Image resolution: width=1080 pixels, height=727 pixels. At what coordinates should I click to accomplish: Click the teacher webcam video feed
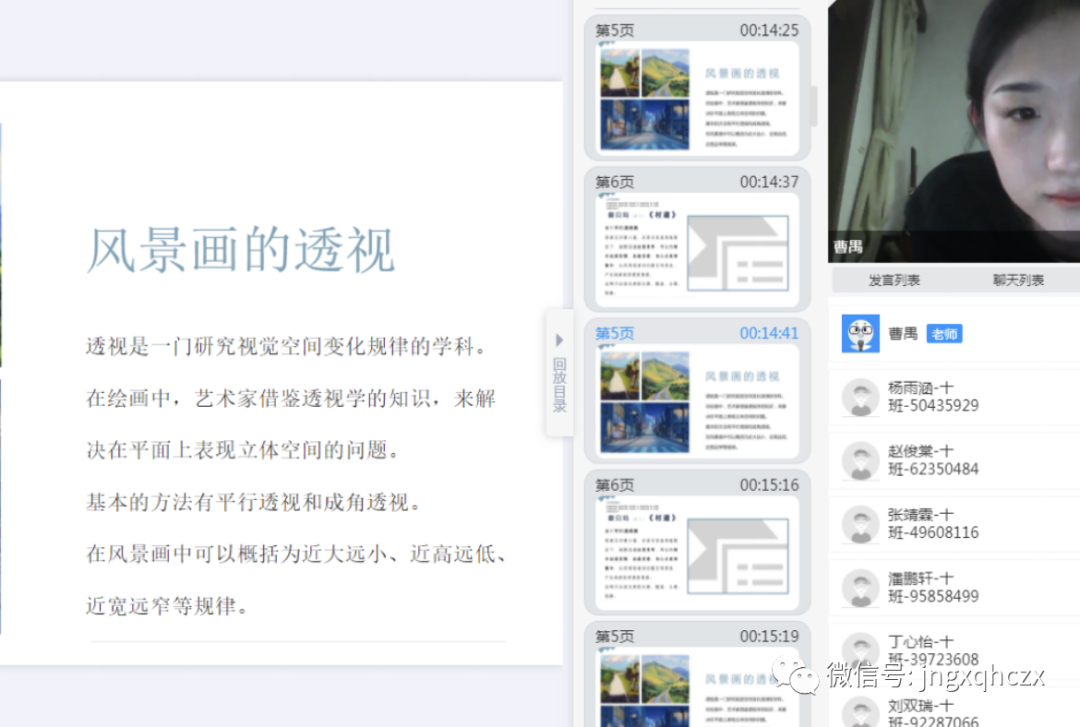954,131
